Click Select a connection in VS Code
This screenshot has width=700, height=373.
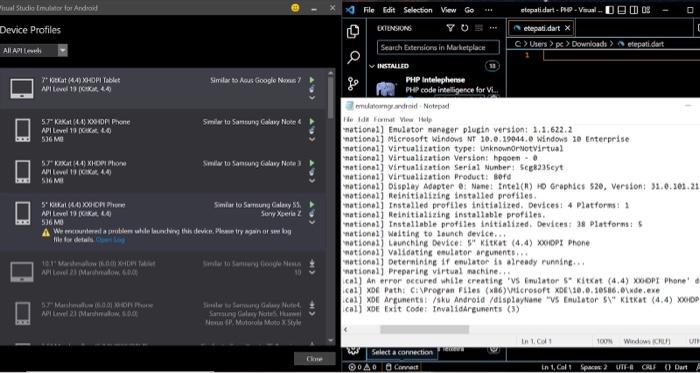[x=402, y=352]
